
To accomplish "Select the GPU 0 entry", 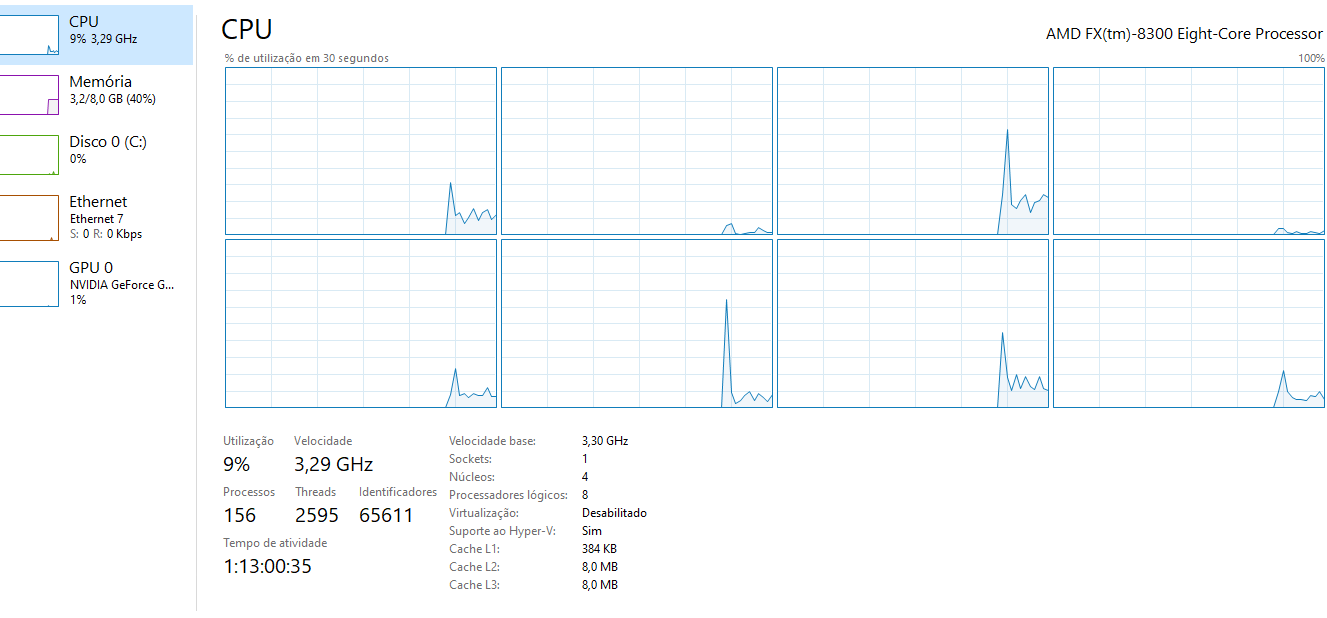I will point(96,283).
